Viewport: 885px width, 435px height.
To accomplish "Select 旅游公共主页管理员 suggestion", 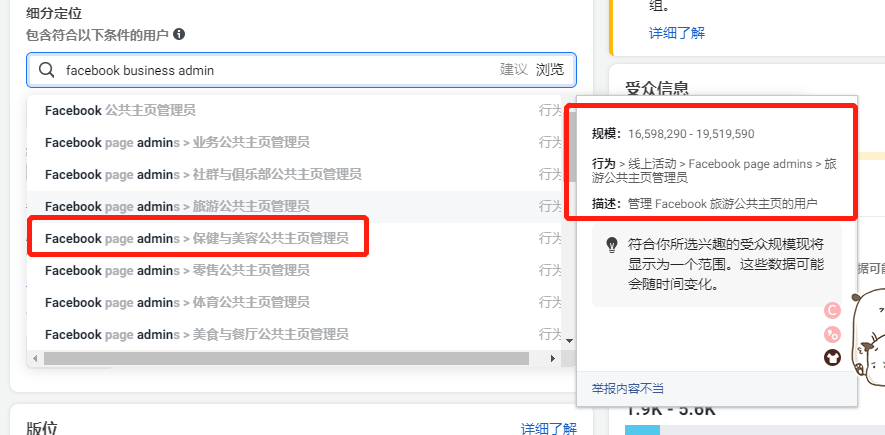I will [294, 206].
